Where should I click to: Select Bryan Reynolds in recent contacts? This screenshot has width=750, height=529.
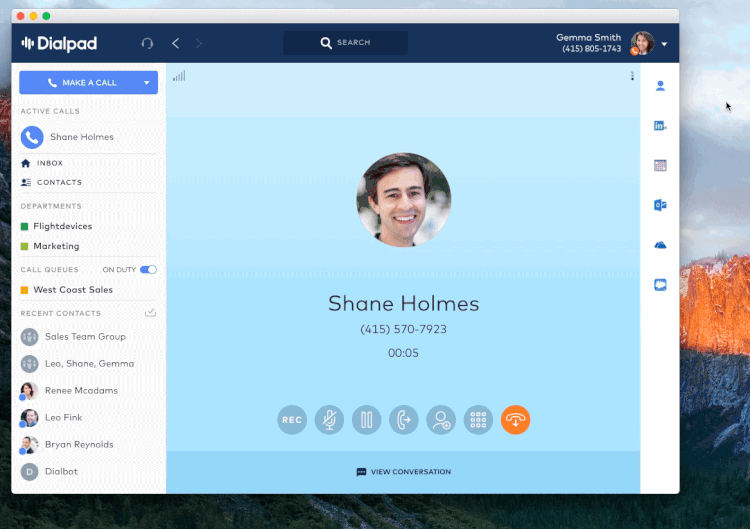click(x=88, y=444)
